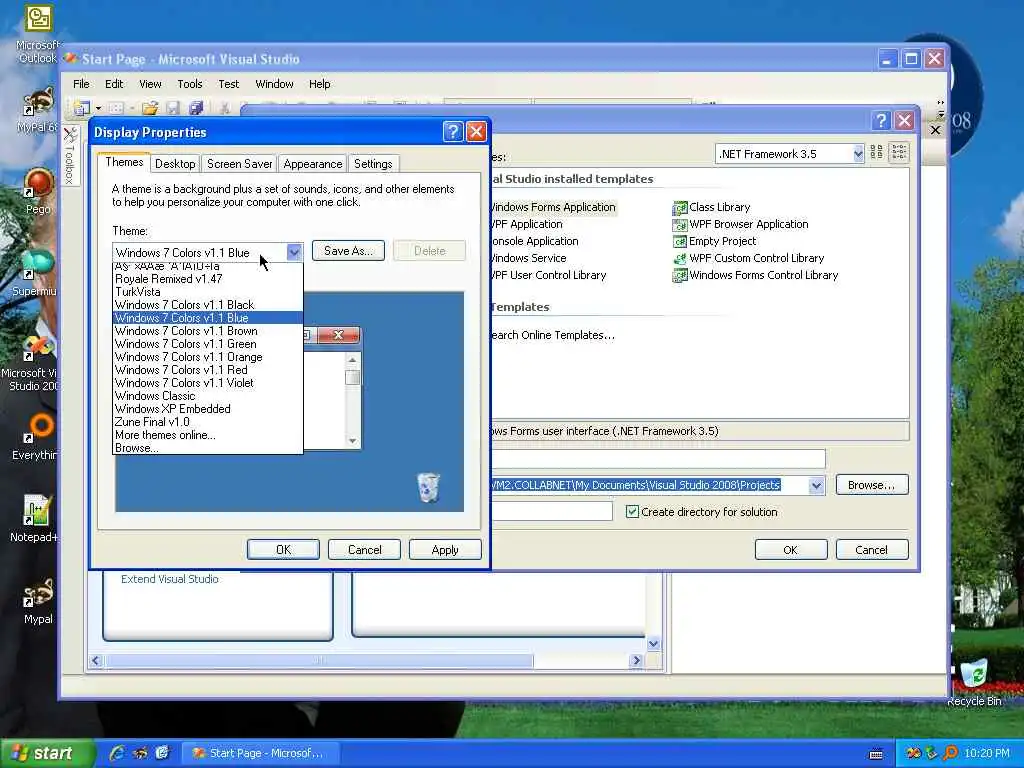The height and width of the screenshot is (768, 1024).
Task: Select the WPF Browser Application template
Action: [741, 224]
